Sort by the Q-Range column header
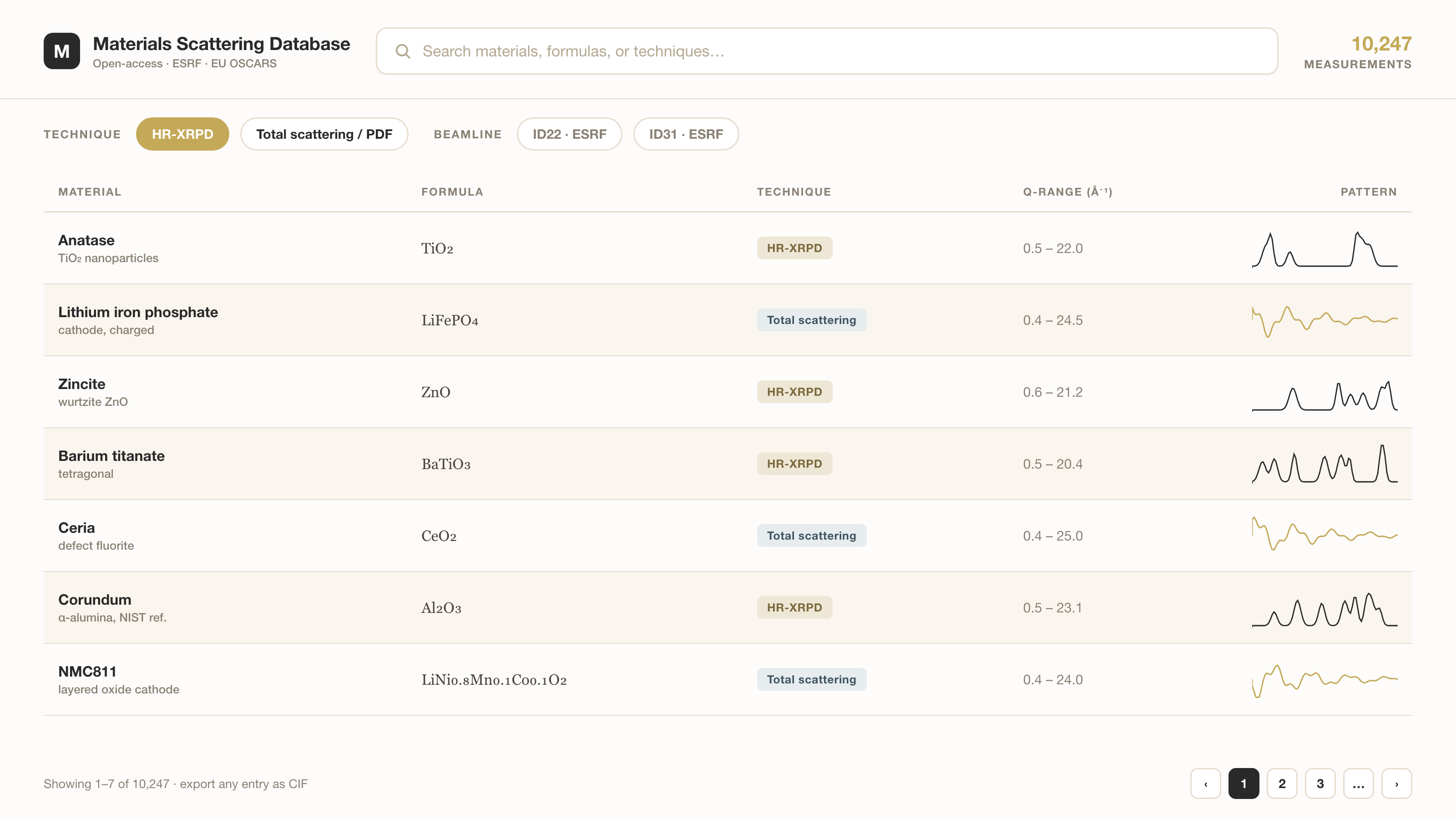This screenshot has width=1456, height=819. point(1067,192)
